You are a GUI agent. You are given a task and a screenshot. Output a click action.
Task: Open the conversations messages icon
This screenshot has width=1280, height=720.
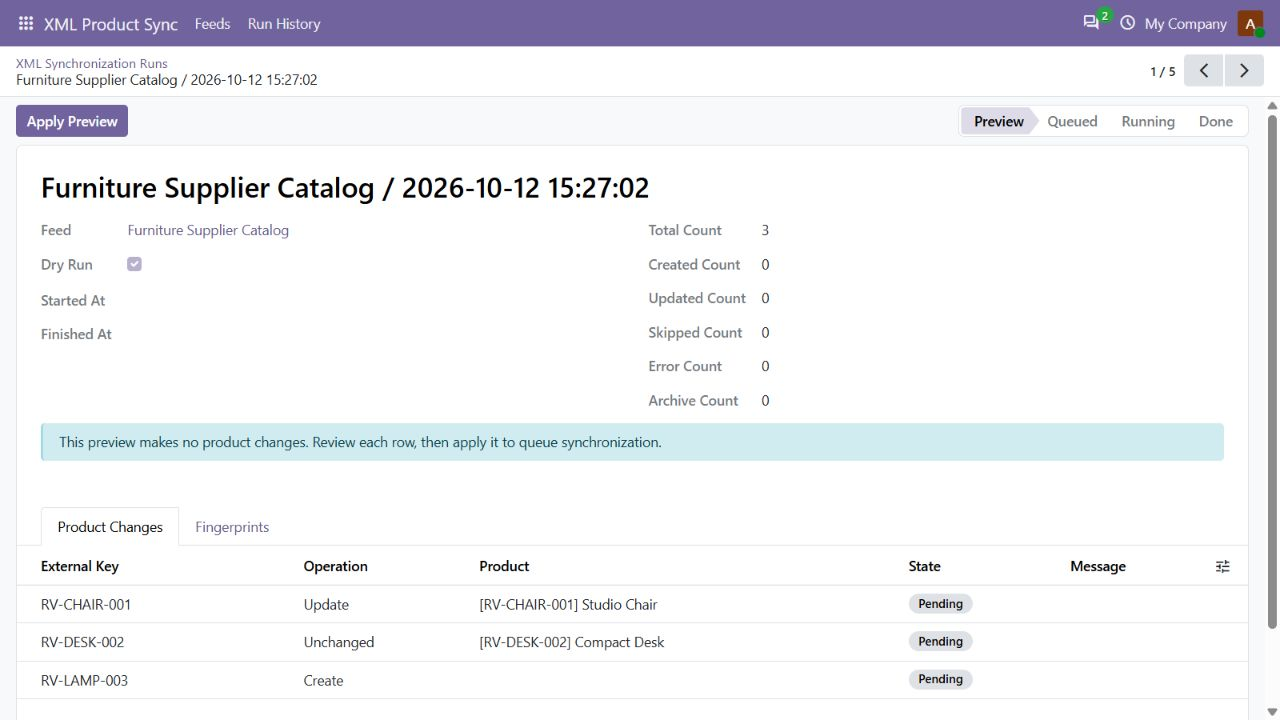tap(1091, 23)
